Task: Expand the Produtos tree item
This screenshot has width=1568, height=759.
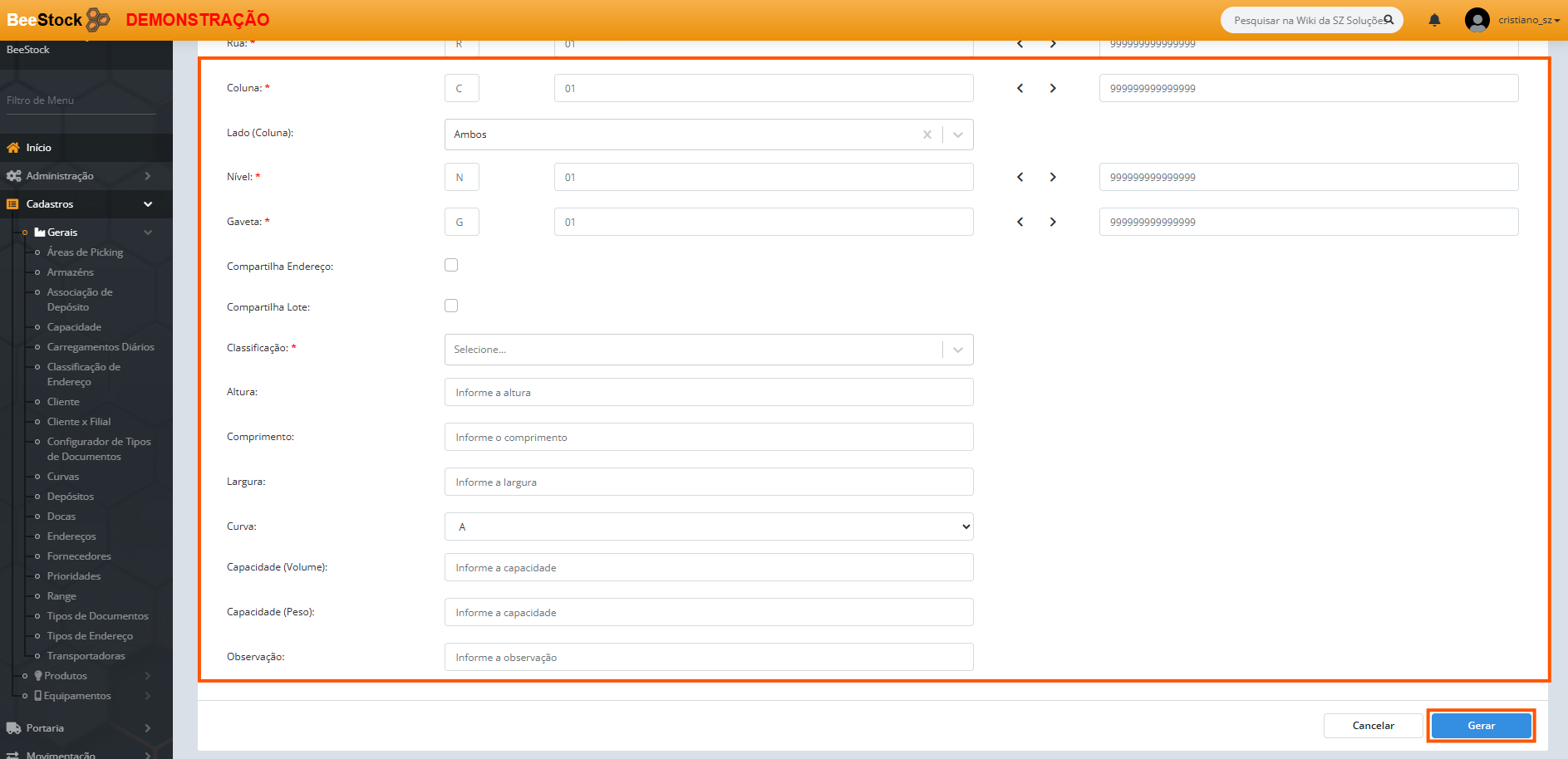Action: (x=66, y=676)
